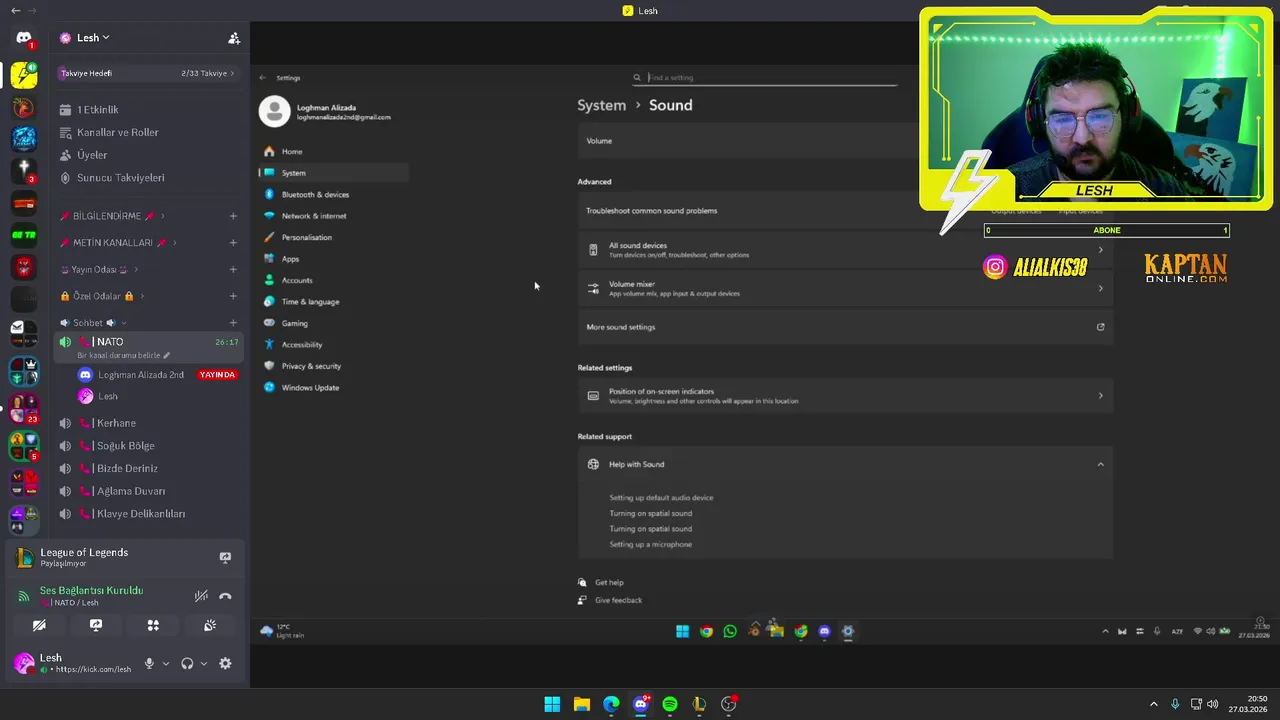This screenshot has width=1280, height=720.
Task: Click user Lesh in NATO channel
Action: [x=108, y=396]
